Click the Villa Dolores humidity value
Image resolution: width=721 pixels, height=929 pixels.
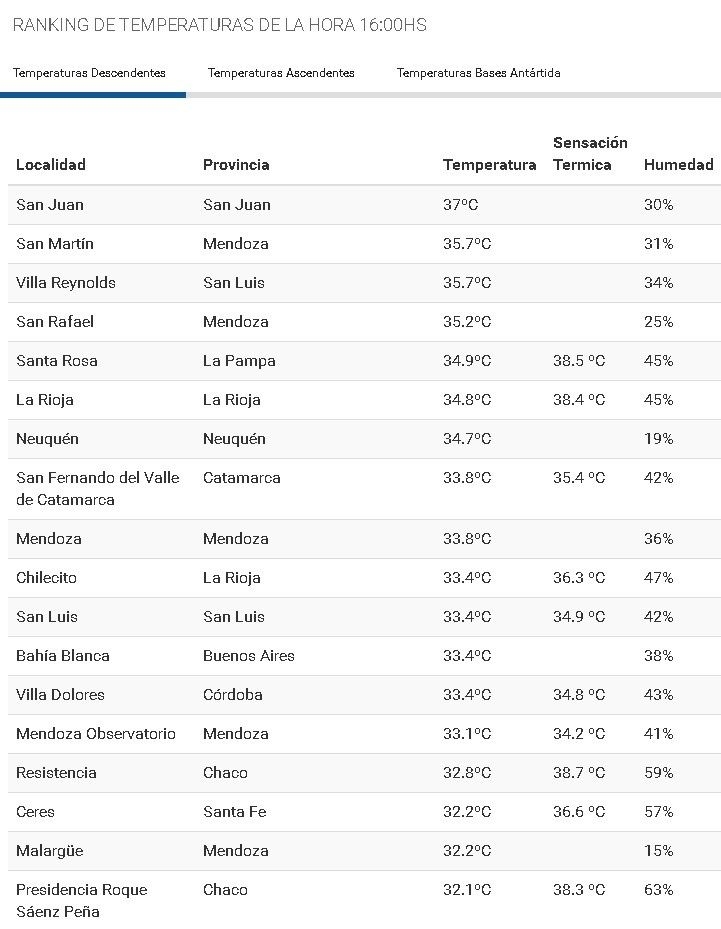(657, 694)
